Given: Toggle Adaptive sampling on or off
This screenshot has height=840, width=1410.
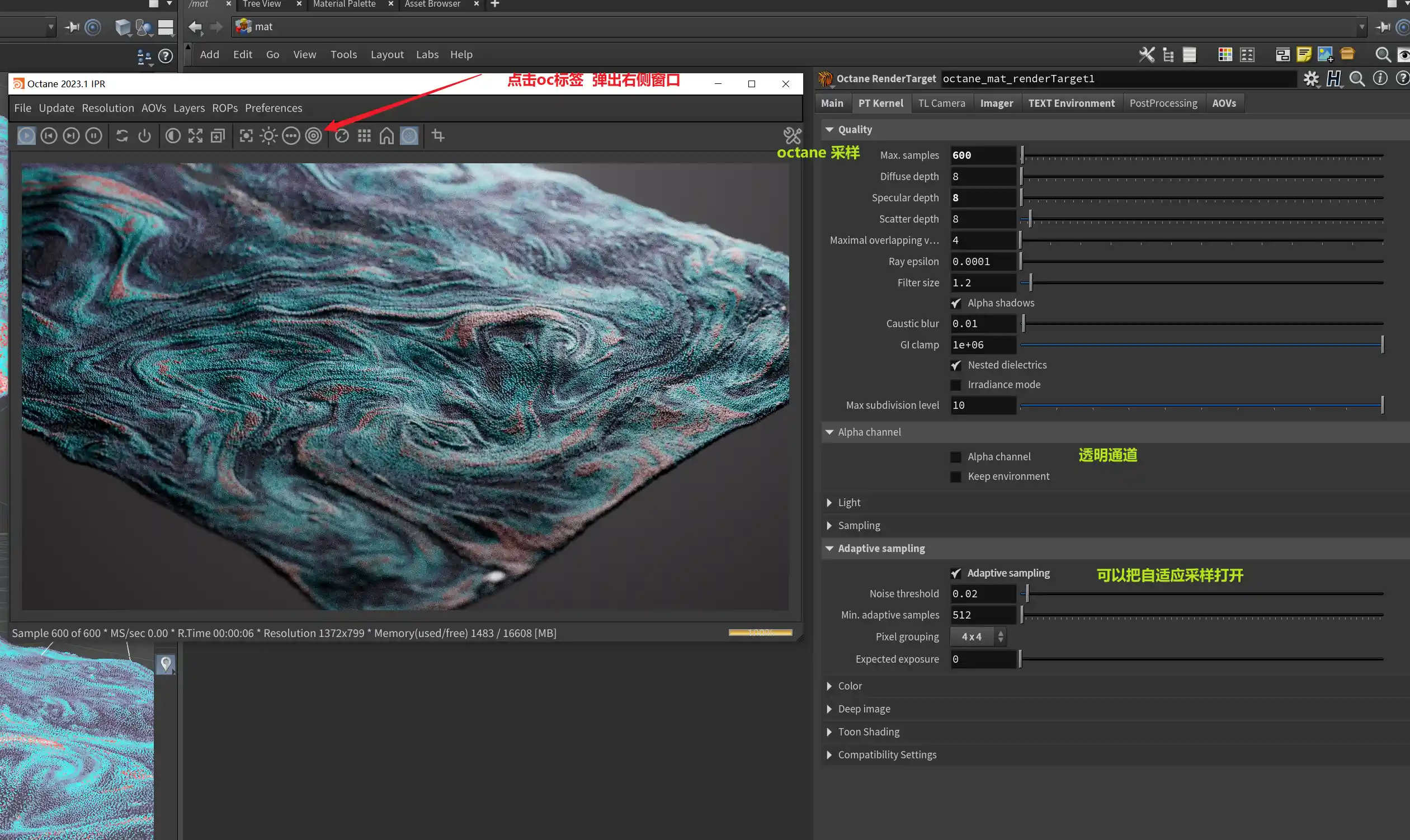Looking at the screenshot, I should [x=955, y=572].
